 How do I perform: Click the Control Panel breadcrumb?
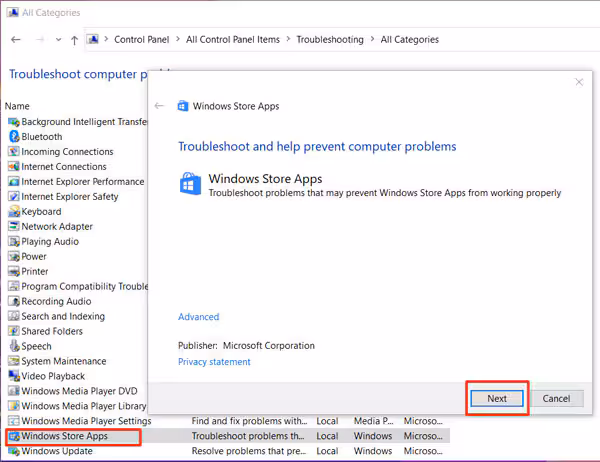[142, 39]
